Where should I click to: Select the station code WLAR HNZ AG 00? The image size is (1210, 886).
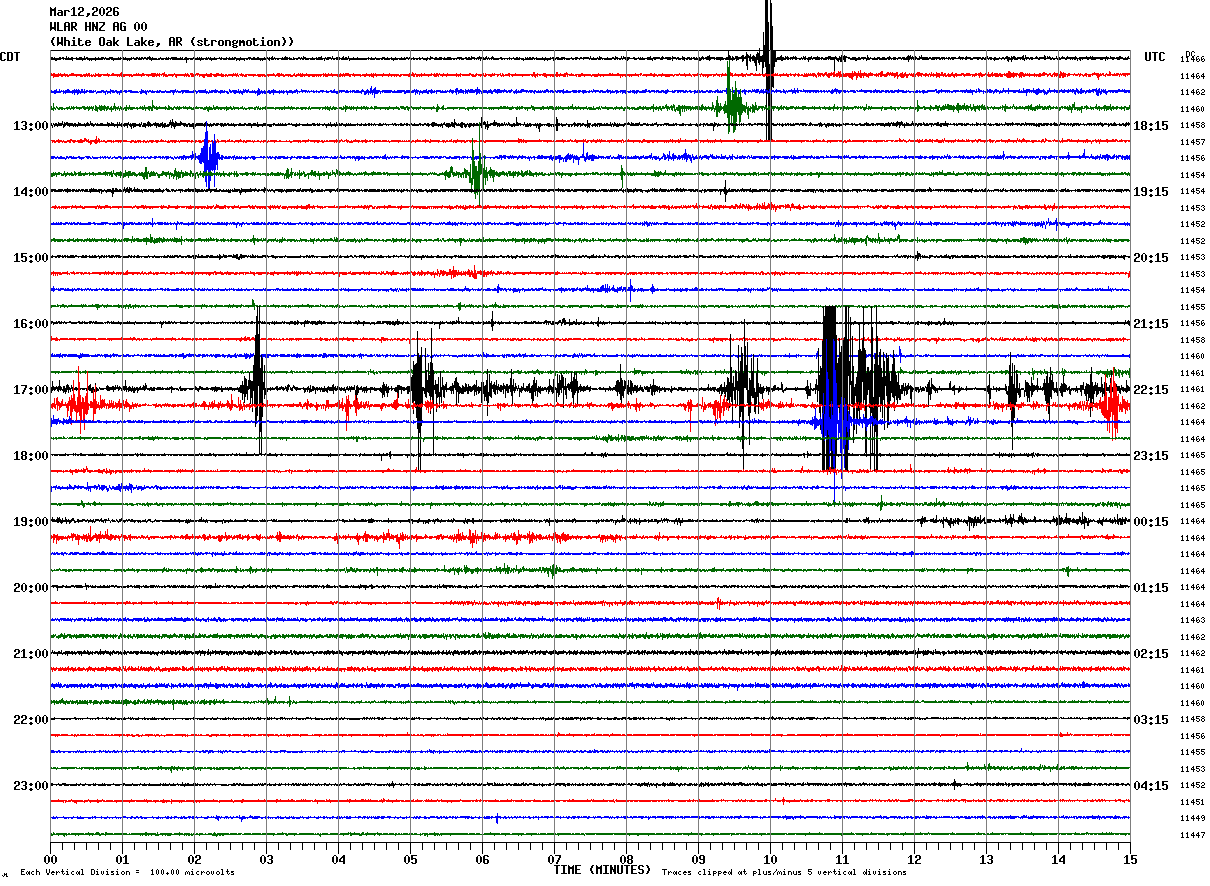click(98, 27)
